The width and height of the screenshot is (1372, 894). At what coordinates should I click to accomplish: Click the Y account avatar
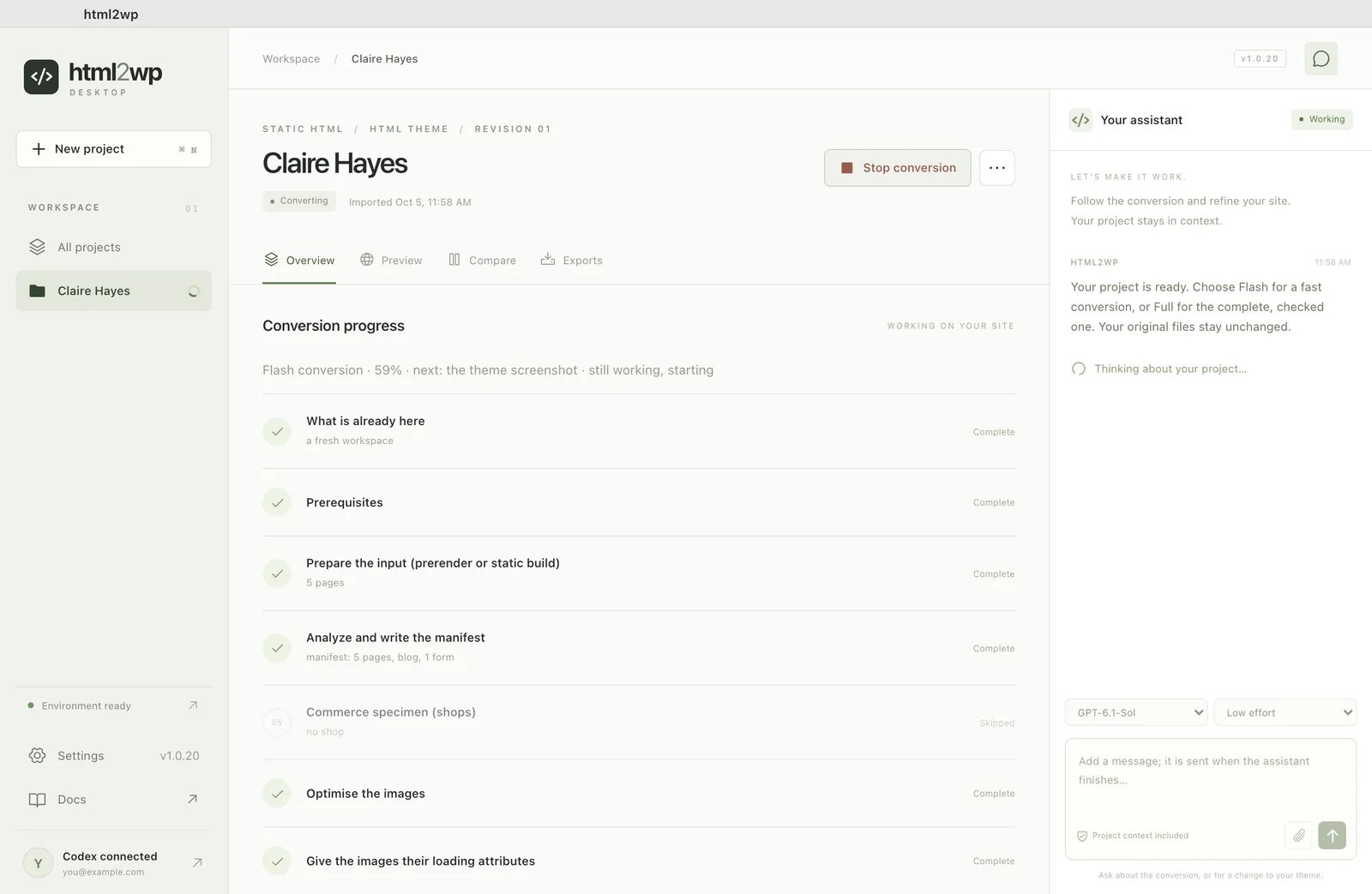tap(38, 863)
